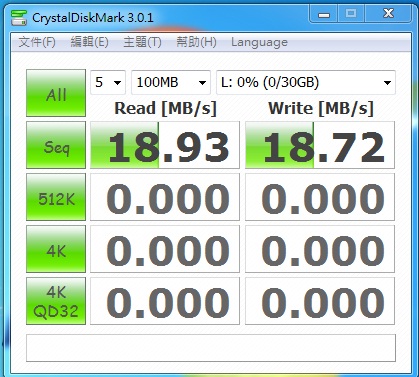Minimize the CrystalDiskMark window

tap(324, 14)
